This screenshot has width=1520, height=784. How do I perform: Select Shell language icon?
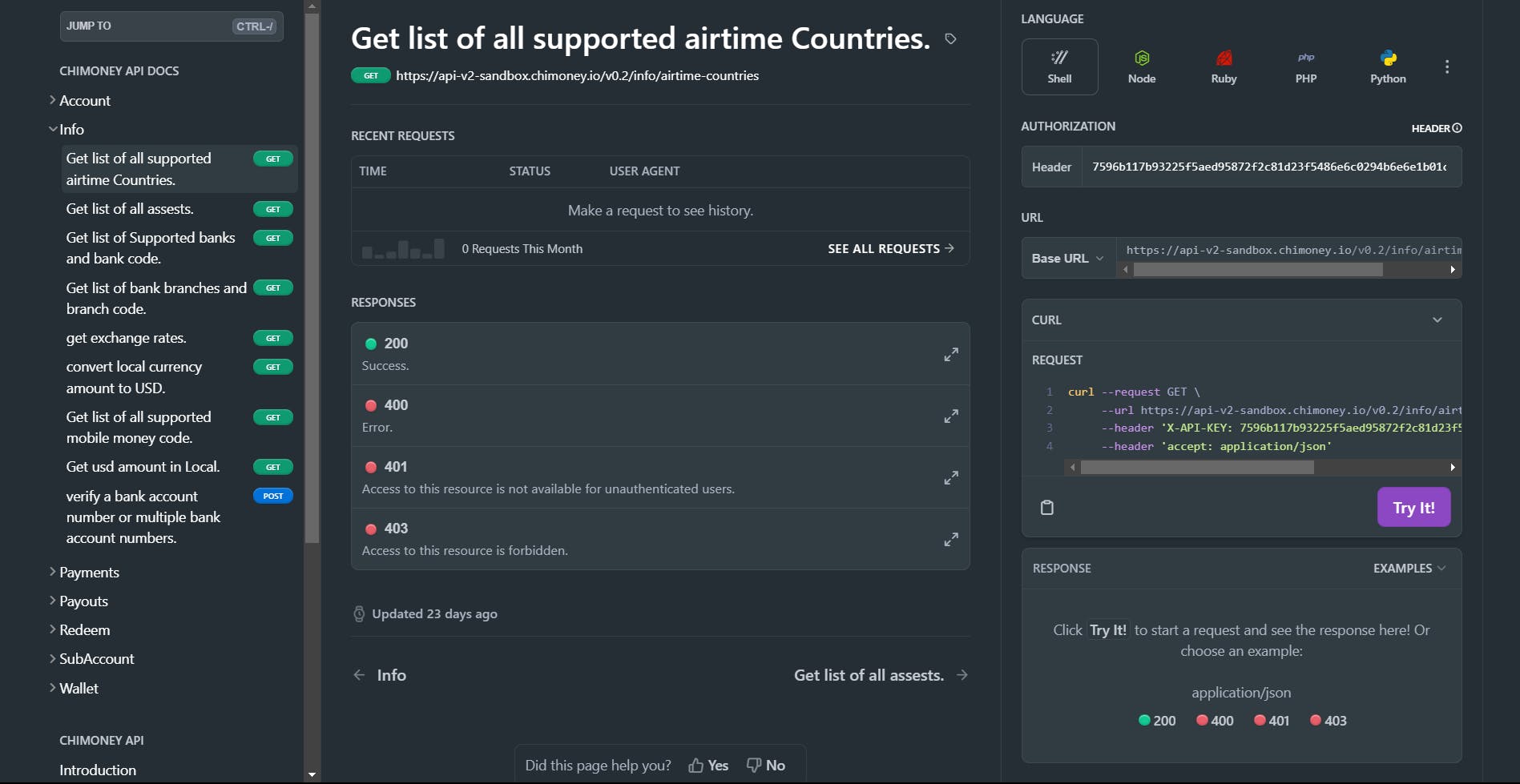(1059, 66)
